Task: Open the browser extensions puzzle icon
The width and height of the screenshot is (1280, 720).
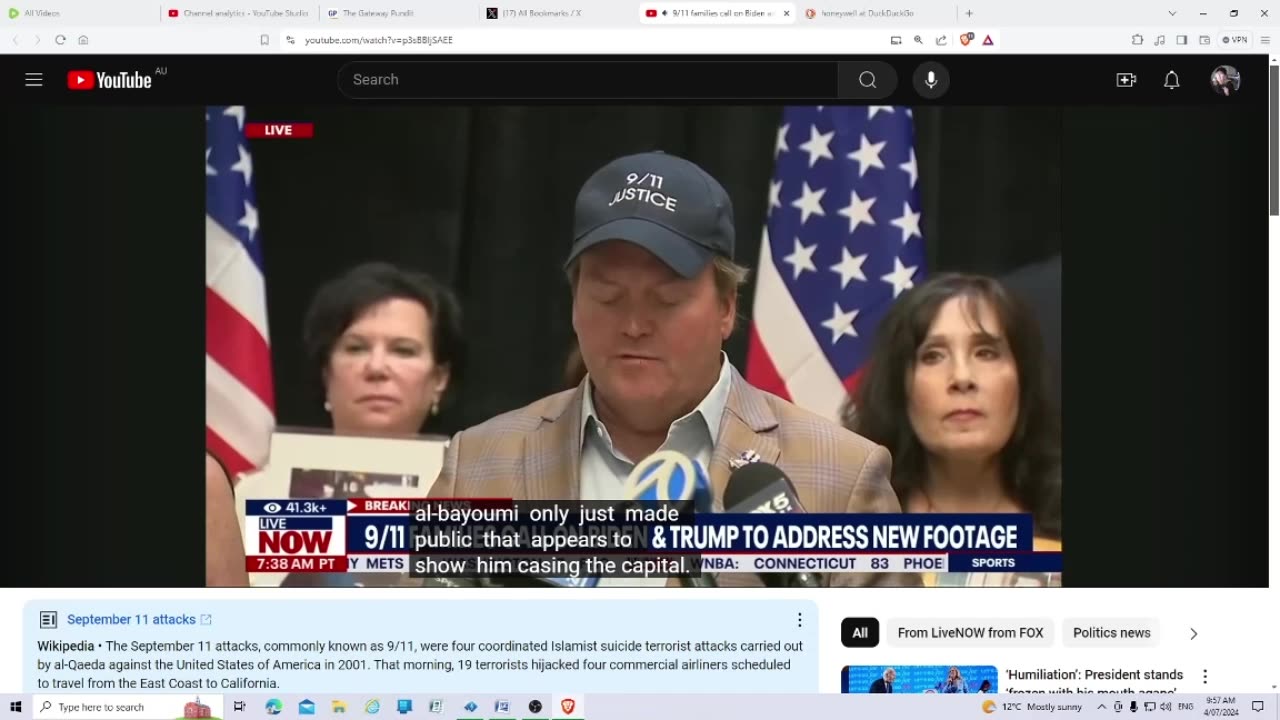Action: tap(1137, 40)
